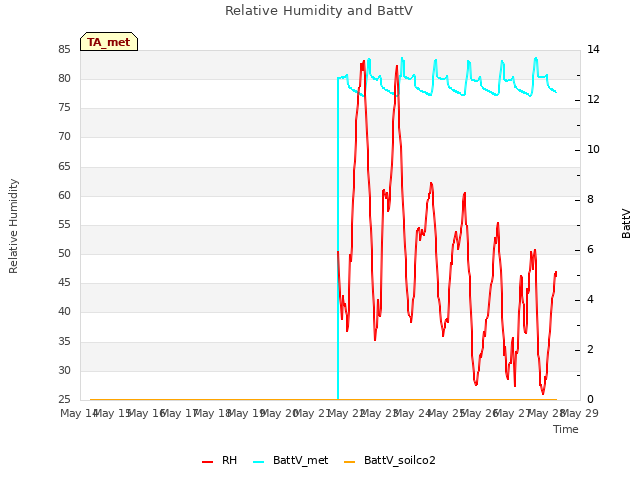Click the Time x-axis label
This screenshot has width=640, height=480.
point(566,429)
